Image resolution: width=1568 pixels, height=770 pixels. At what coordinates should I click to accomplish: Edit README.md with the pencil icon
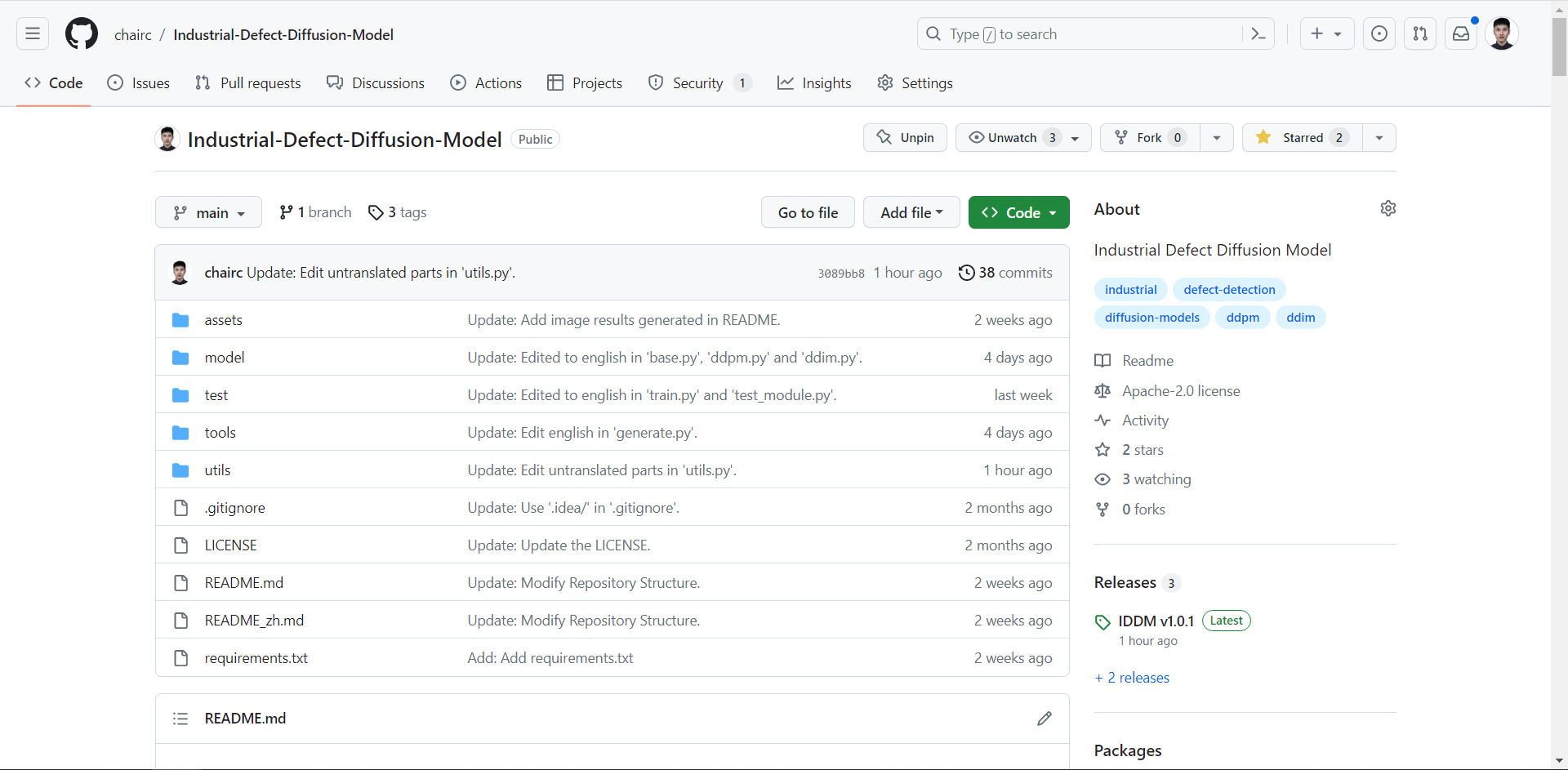(1045, 719)
